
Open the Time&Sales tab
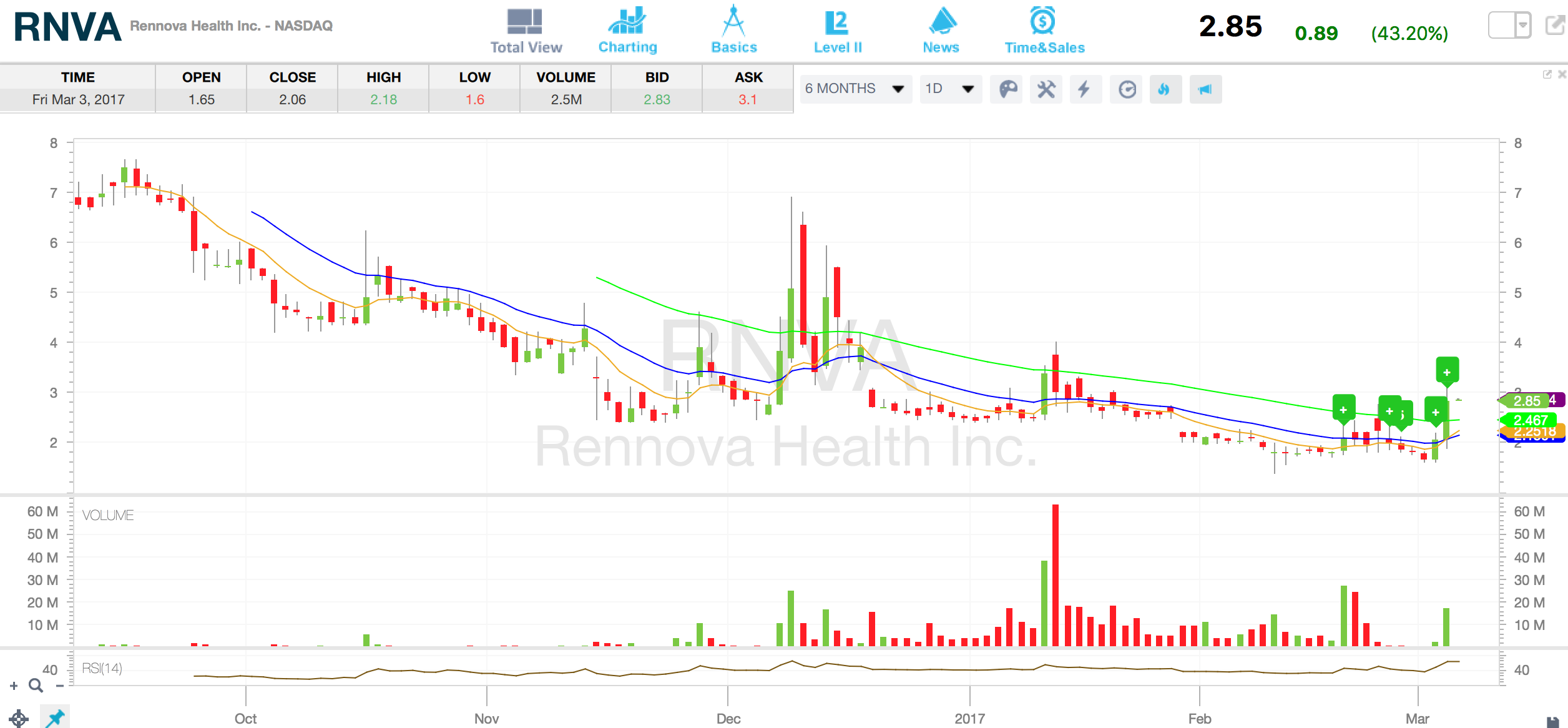[1044, 31]
